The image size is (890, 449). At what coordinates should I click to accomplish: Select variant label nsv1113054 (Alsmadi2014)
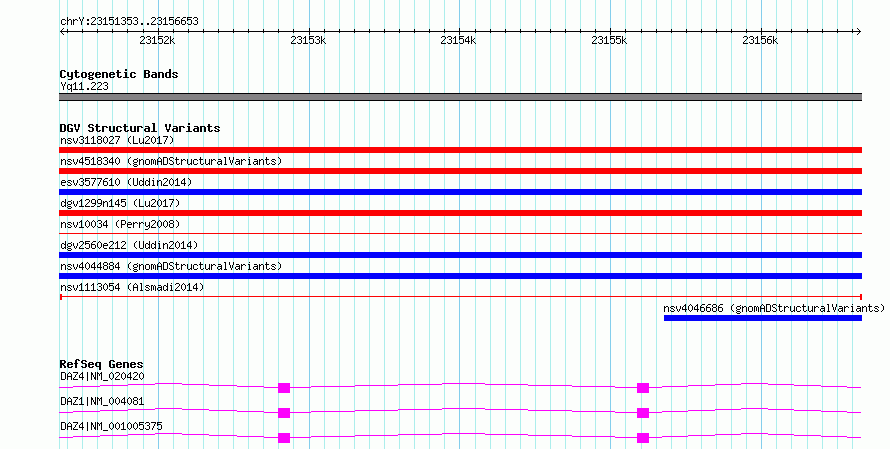132,287
